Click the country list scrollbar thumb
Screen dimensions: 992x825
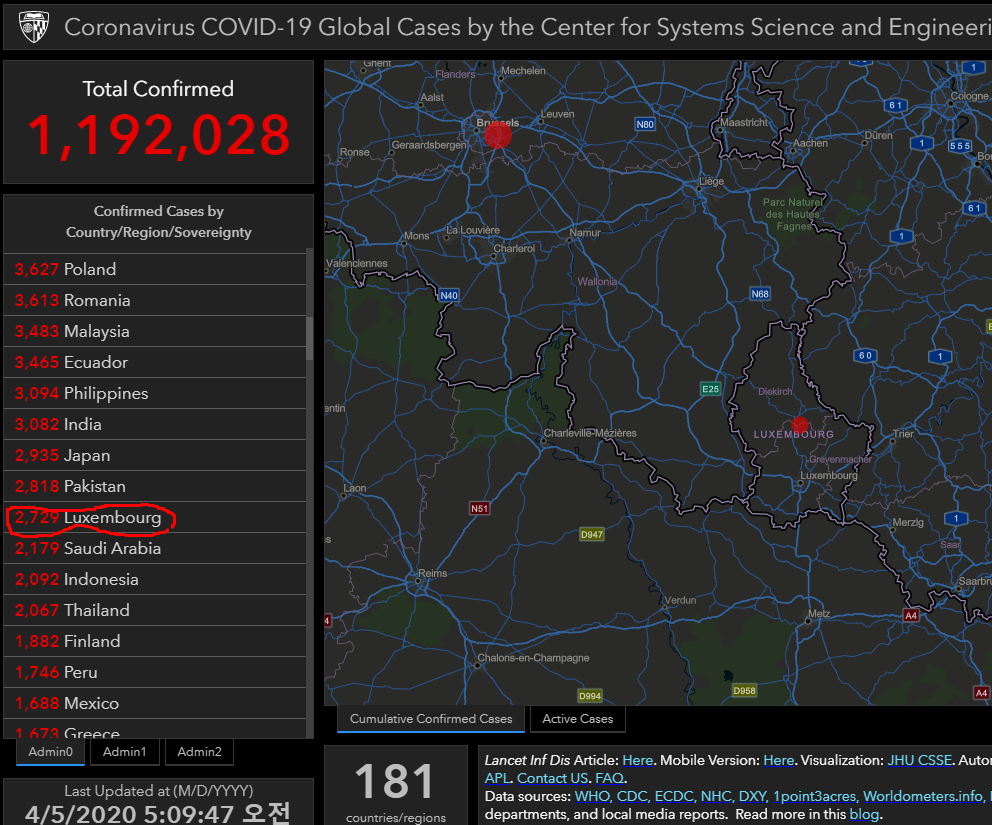coord(309,338)
